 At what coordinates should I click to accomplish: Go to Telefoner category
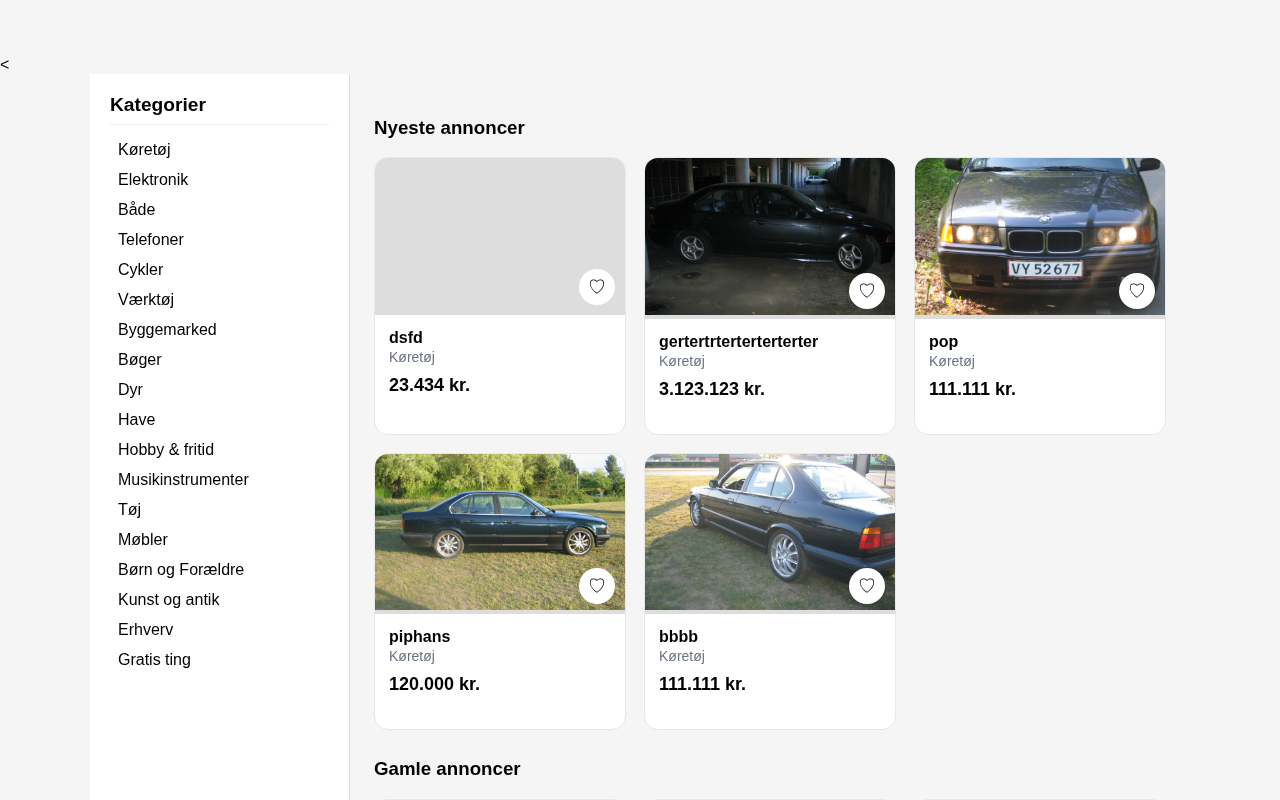click(x=151, y=240)
